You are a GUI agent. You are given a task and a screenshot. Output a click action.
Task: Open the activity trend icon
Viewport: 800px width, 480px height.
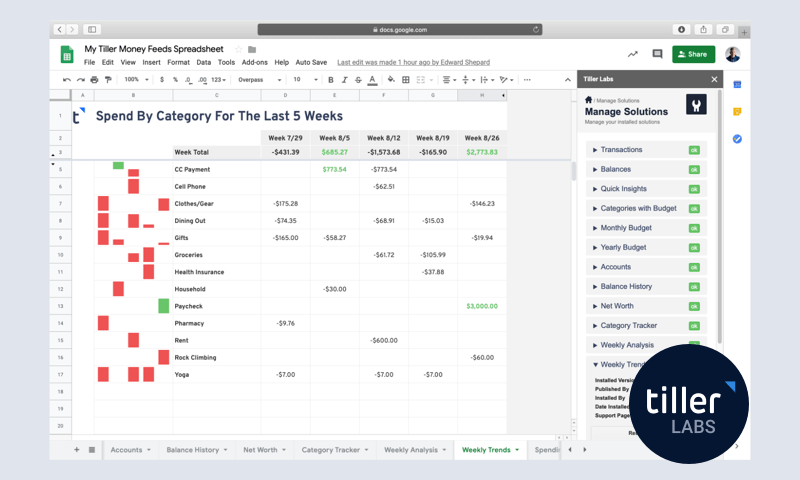(x=633, y=54)
